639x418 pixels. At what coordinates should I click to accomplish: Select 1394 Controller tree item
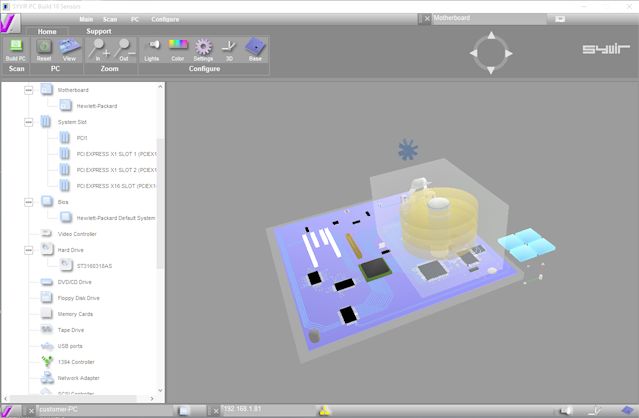coord(76,362)
